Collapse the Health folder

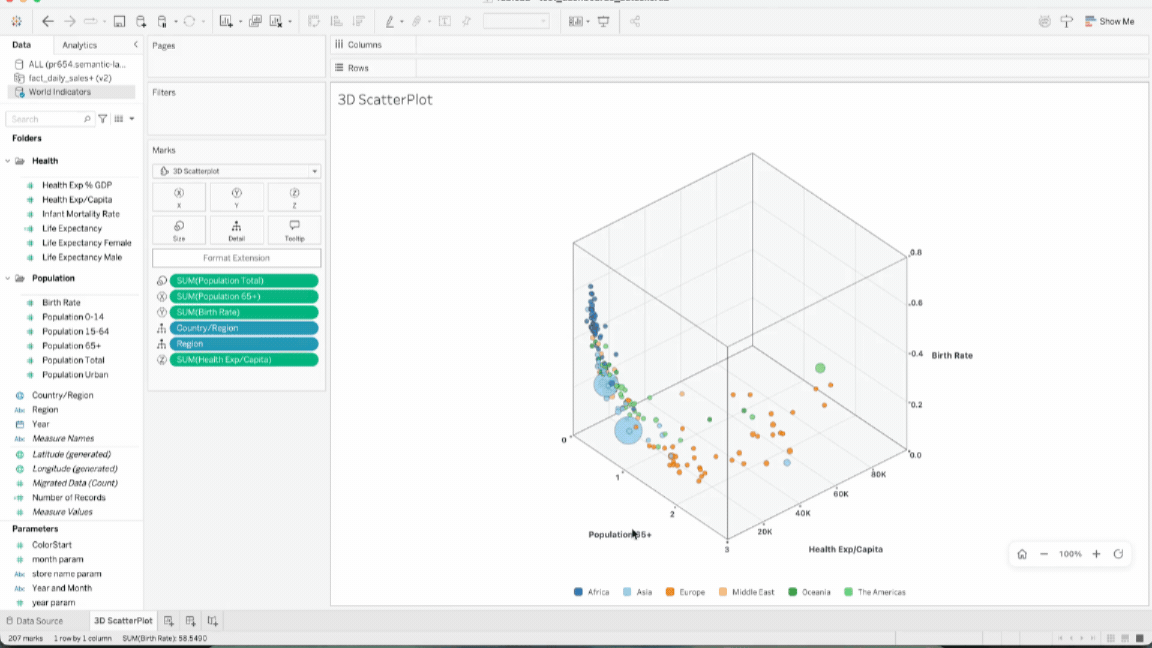point(8,161)
